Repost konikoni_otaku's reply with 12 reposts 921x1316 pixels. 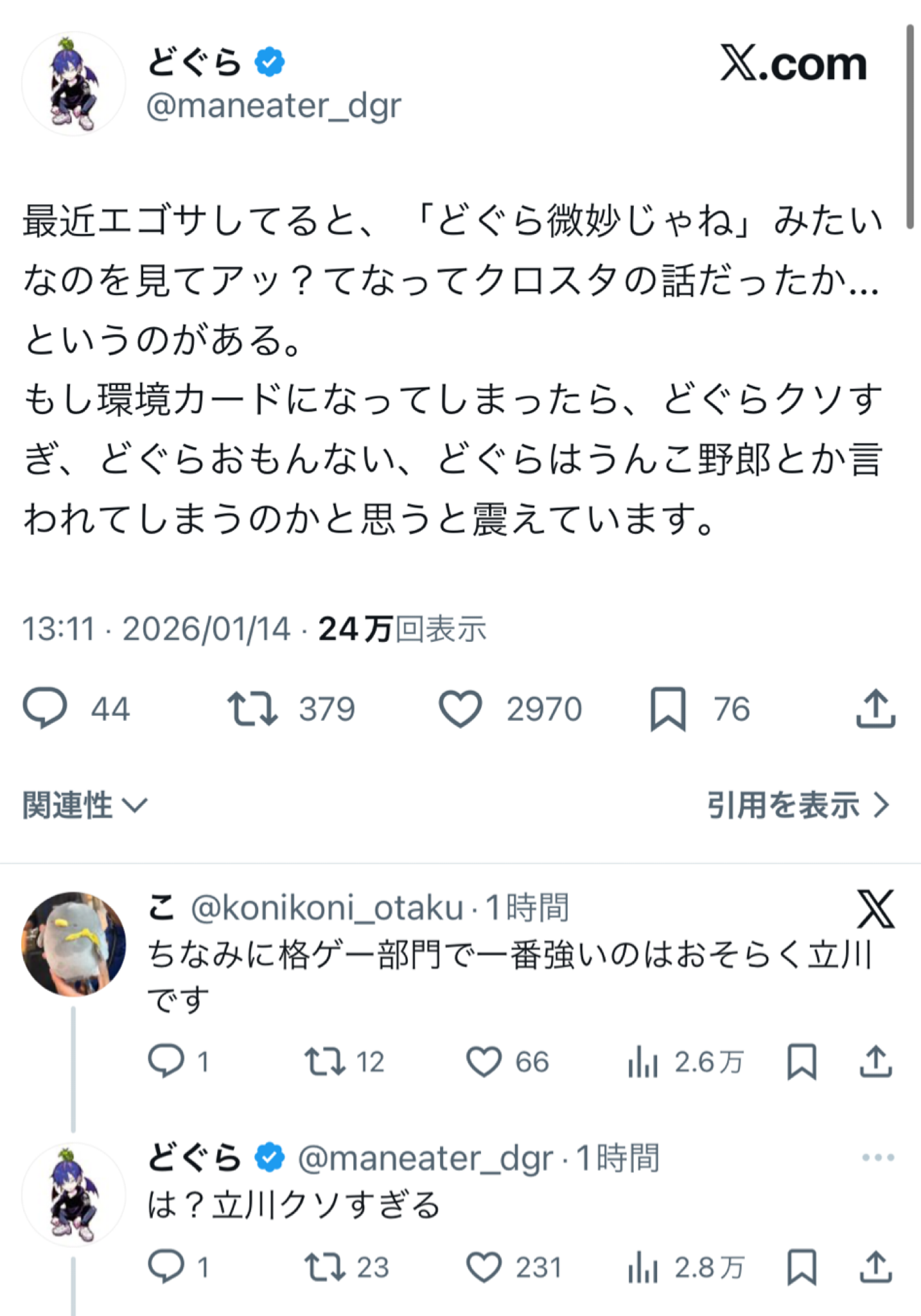tap(326, 1061)
